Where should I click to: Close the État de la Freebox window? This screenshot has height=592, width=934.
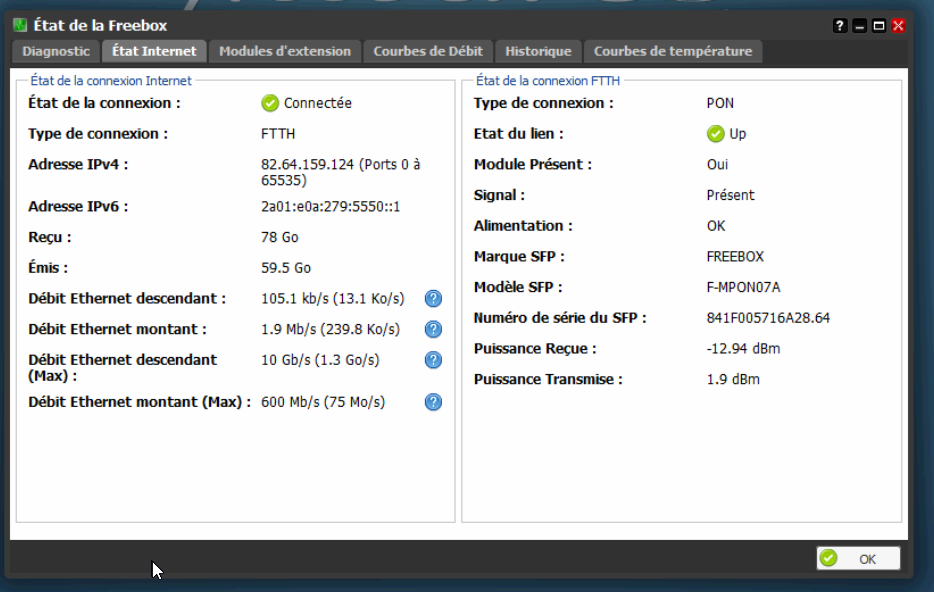pos(898,26)
